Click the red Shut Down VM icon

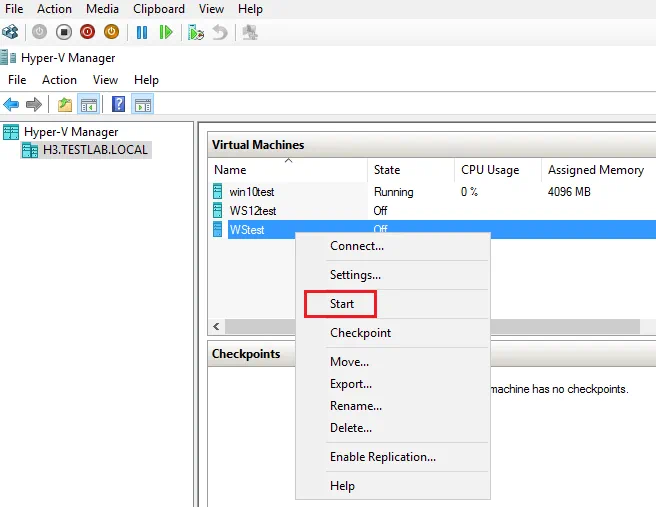pyautogui.click(x=87, y=32)
